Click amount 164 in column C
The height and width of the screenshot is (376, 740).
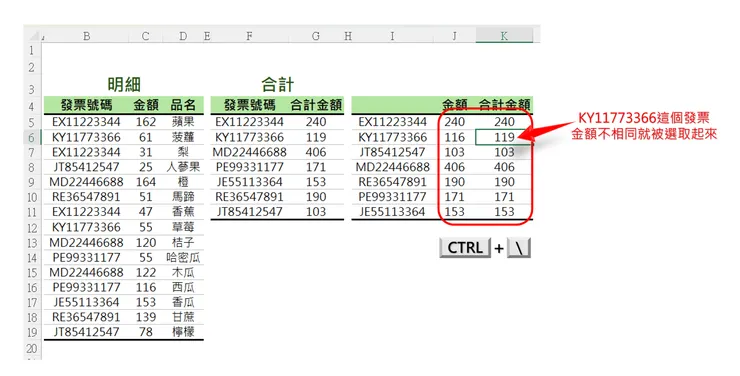pos(145,182)
